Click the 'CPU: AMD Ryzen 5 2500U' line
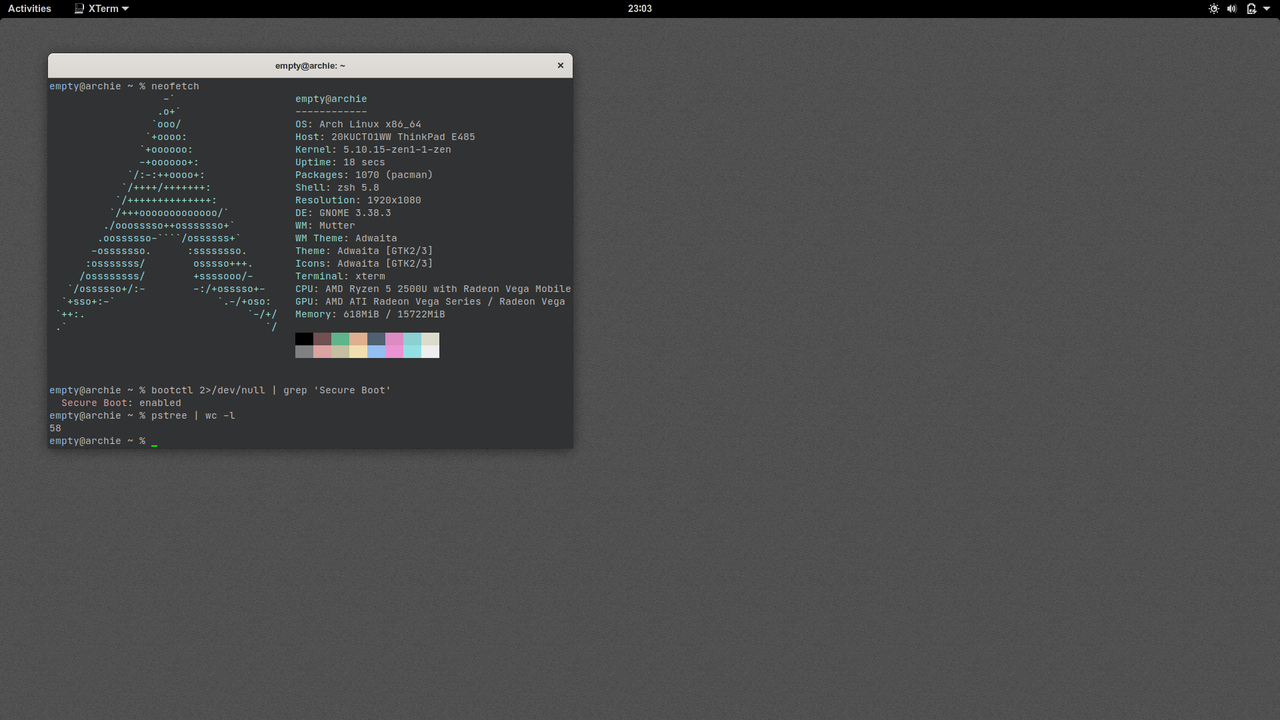The image size is (1280, 720). coord(433,289)
